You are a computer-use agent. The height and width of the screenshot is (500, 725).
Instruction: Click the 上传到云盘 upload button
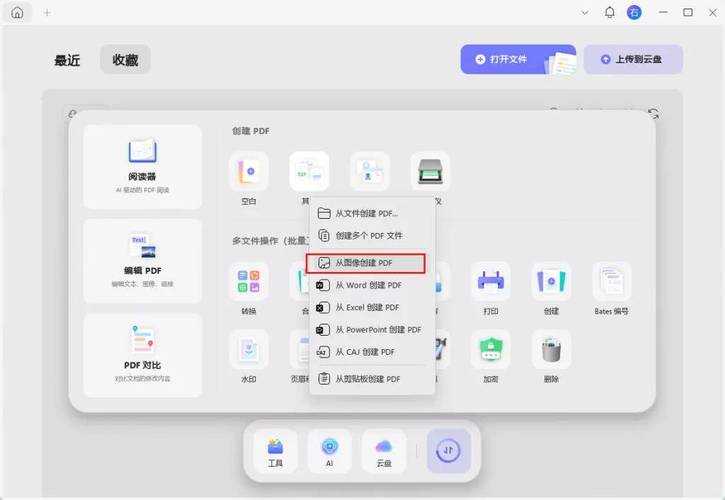(633, 59)
